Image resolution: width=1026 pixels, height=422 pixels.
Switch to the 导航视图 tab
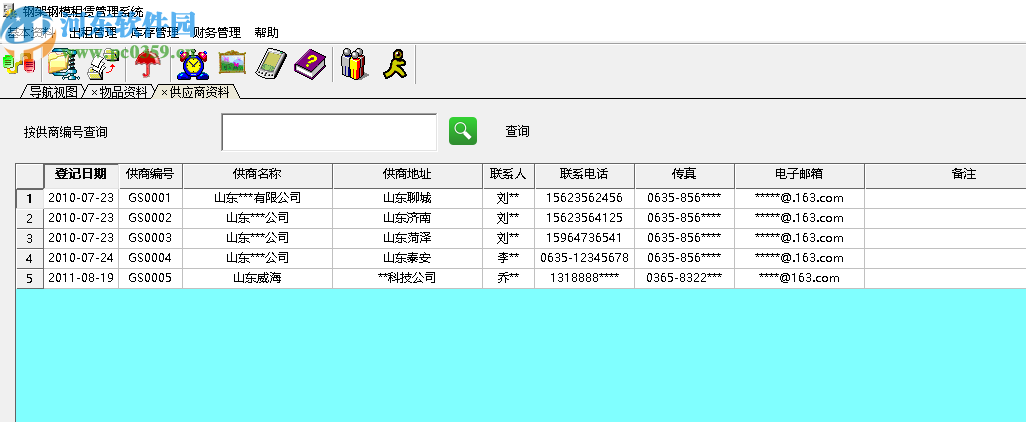pos(54,92)
